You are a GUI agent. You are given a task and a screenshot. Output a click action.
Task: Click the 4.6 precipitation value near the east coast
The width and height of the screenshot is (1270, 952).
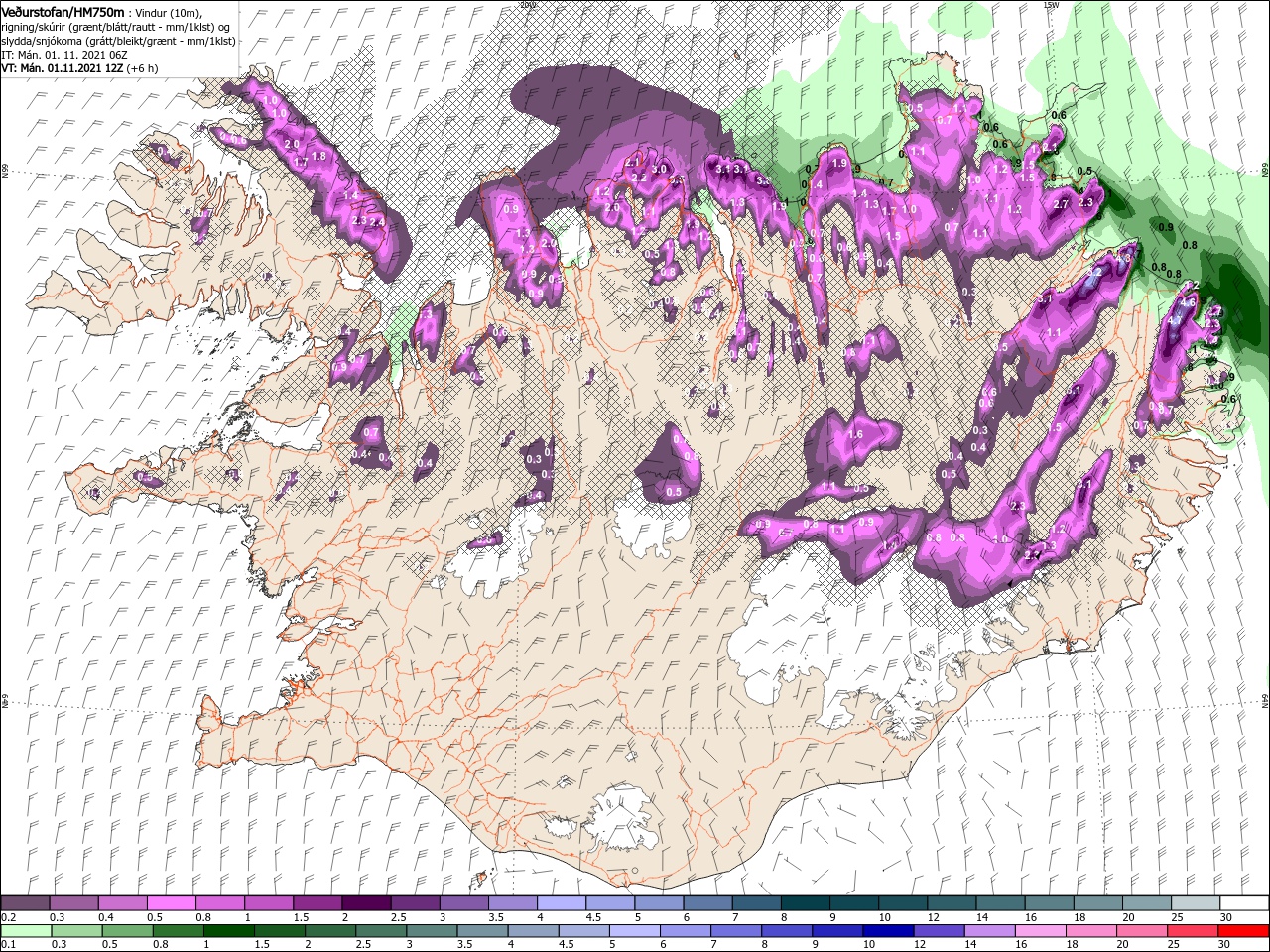pos(1189,301)
